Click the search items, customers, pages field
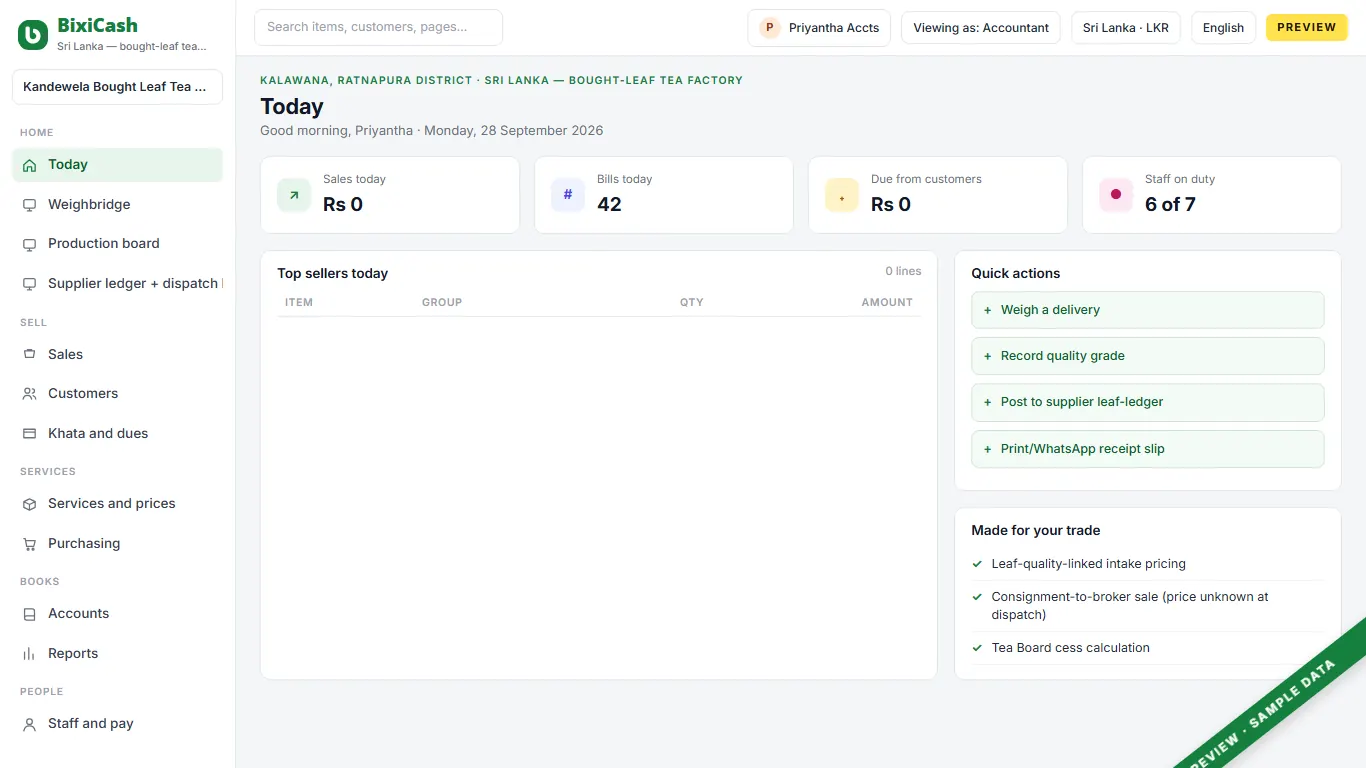1366x768 pixels. pyautogui.click(x=378, y=28)
